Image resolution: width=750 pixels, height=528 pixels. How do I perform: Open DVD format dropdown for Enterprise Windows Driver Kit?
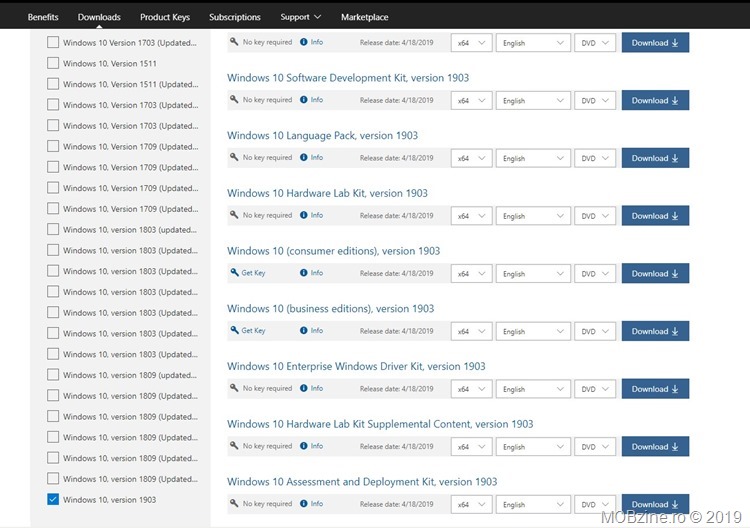tap(595, 389)
